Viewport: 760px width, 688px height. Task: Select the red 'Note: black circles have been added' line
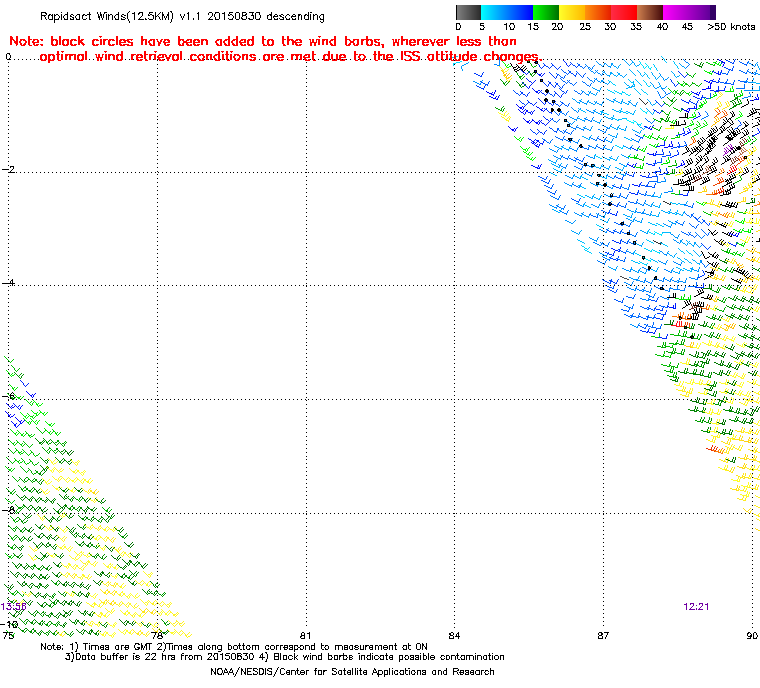point(263,41)
